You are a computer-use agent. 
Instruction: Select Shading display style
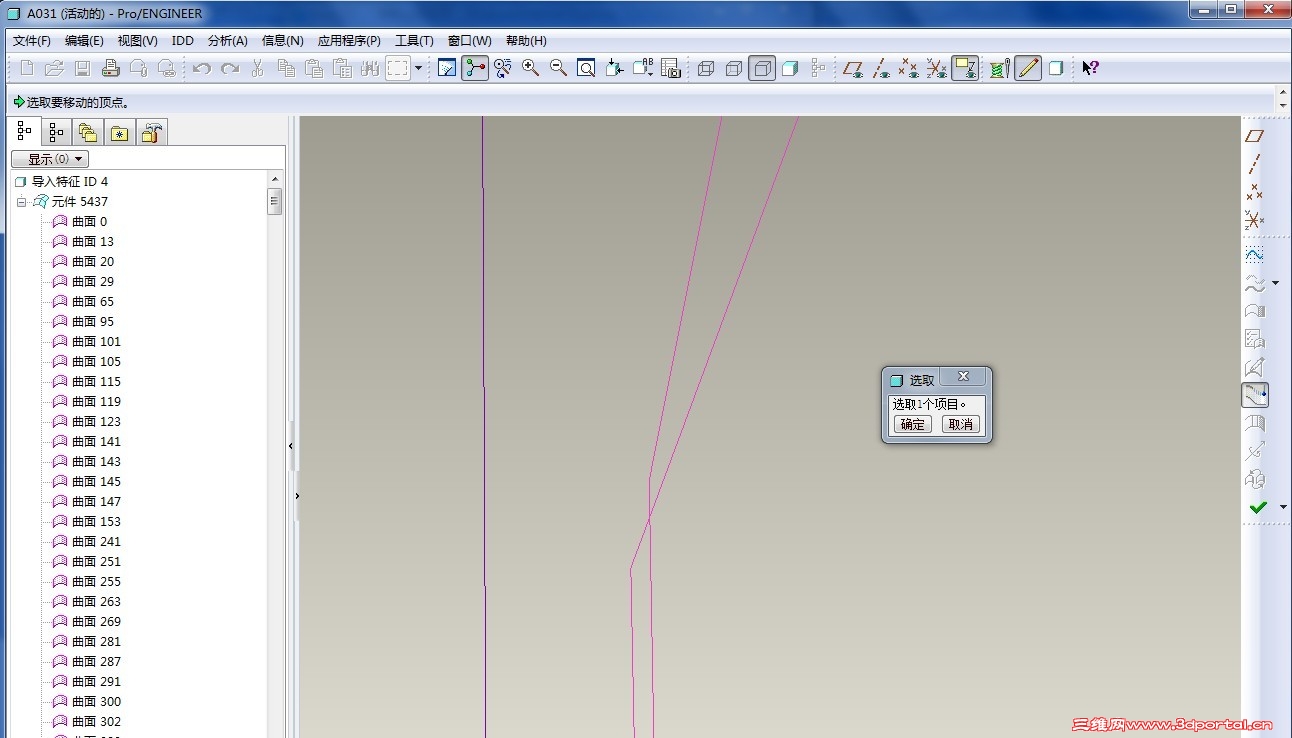pos(790,68)
